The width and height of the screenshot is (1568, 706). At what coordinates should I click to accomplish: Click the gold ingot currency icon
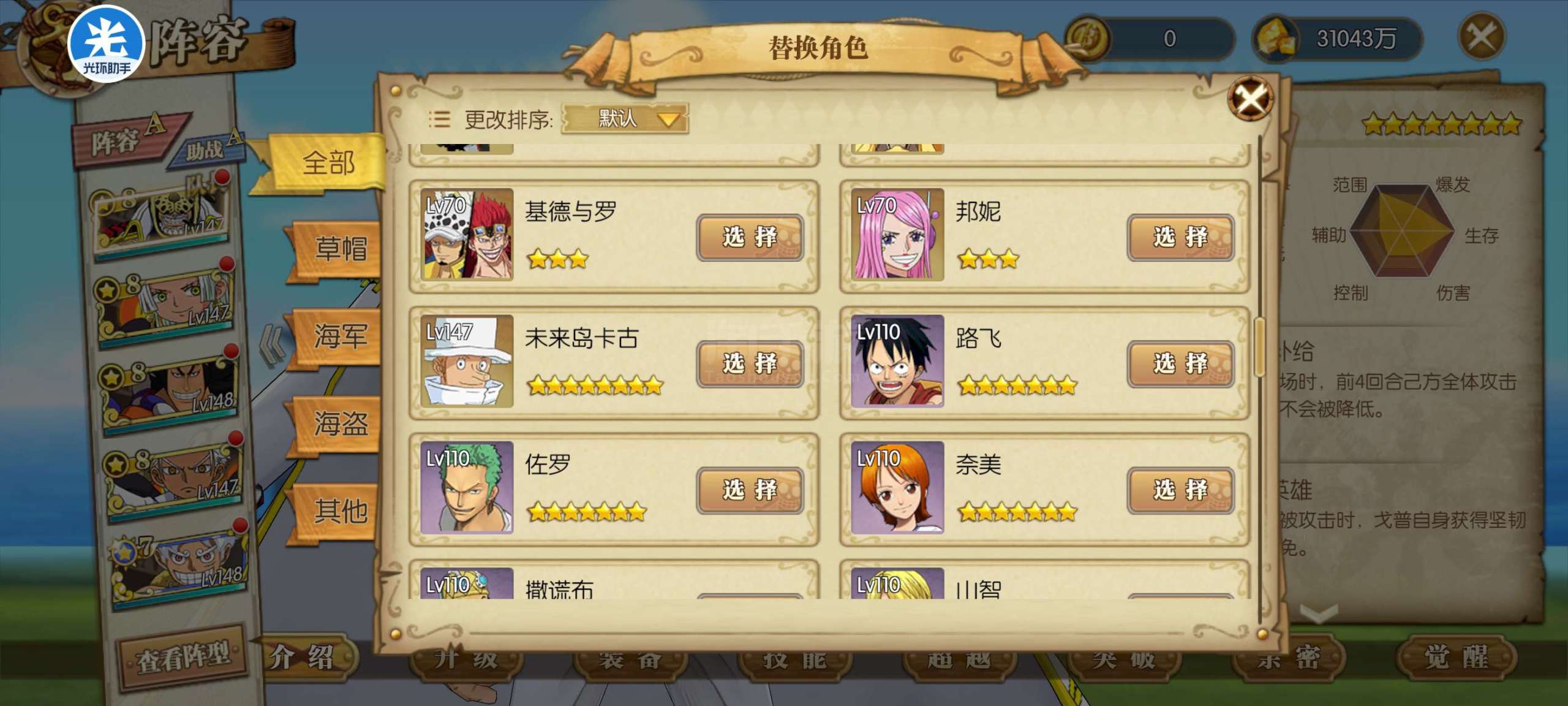pyautogui.click(x=1275, y=39)
